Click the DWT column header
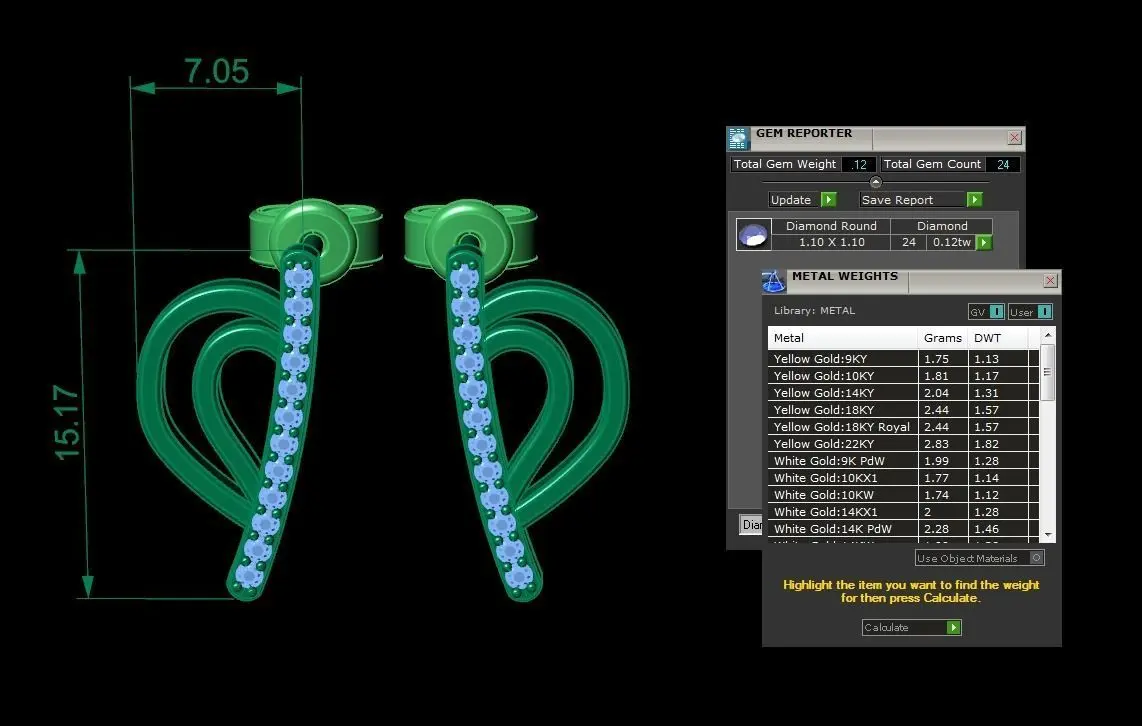The width and height of the screenshot is (1142, 726). (x=998, y=338)
